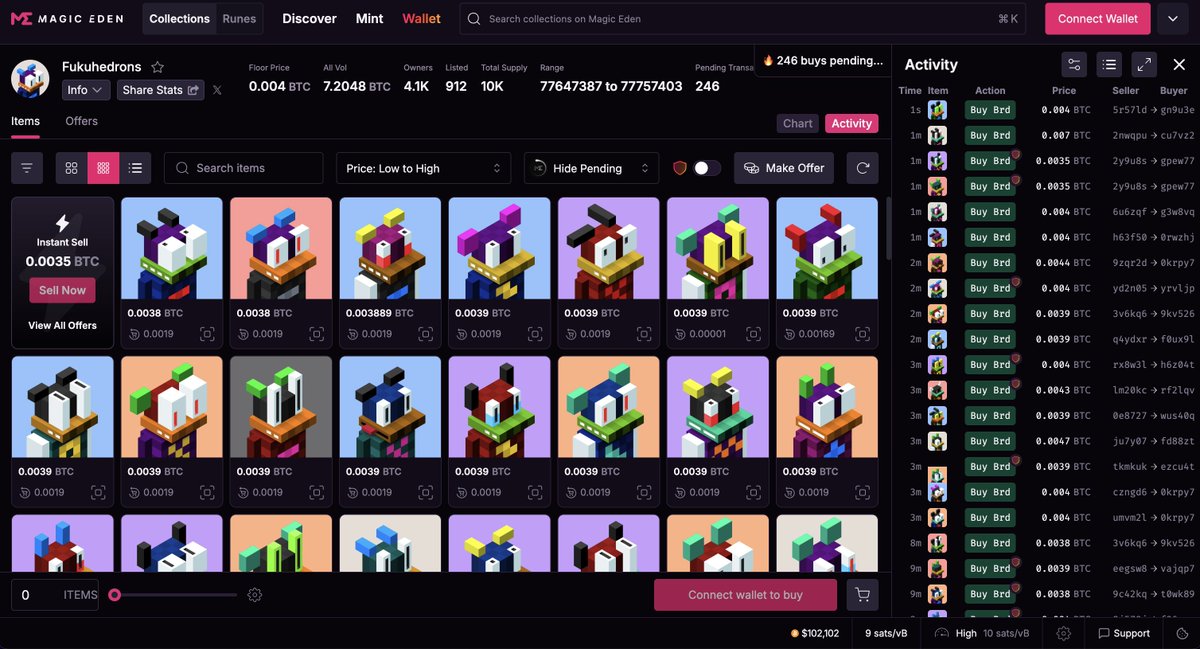Switch to list view
This screenshot has width=1200, height=649.
(135, 168)
